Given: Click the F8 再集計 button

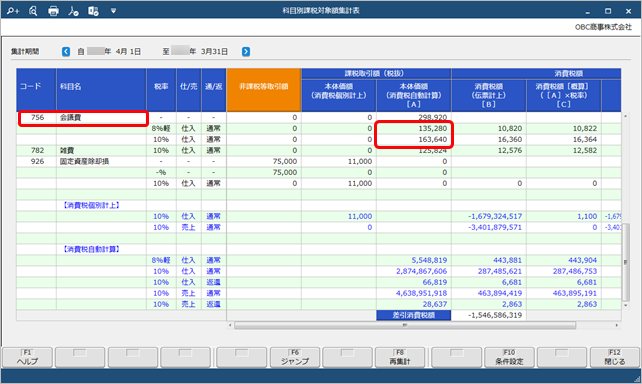Looking at the screenshot, I should [x=400, y=357].
